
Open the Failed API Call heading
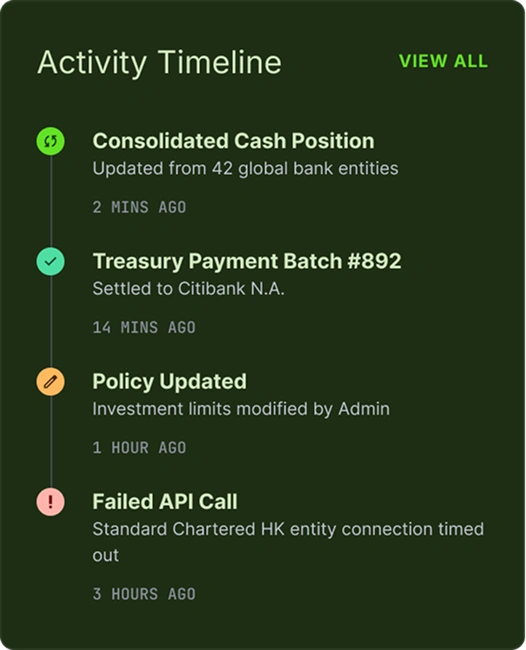click(165, 502)
